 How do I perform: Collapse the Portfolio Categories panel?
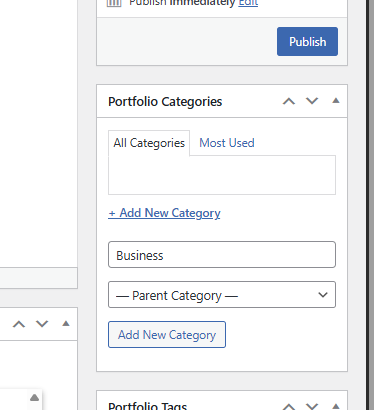[x=336, y=101]
